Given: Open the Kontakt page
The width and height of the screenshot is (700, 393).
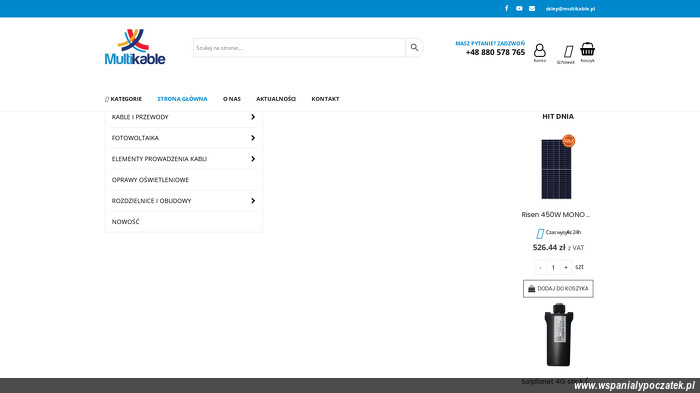Looking at the screenshot, I should coord(325,99).
